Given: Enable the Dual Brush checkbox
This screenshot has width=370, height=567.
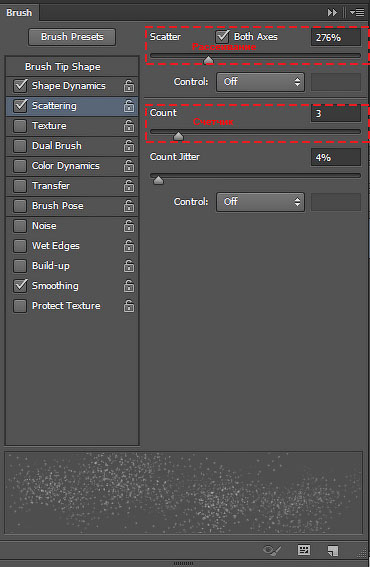Looking at the screenshot, I should coord(20,146).
